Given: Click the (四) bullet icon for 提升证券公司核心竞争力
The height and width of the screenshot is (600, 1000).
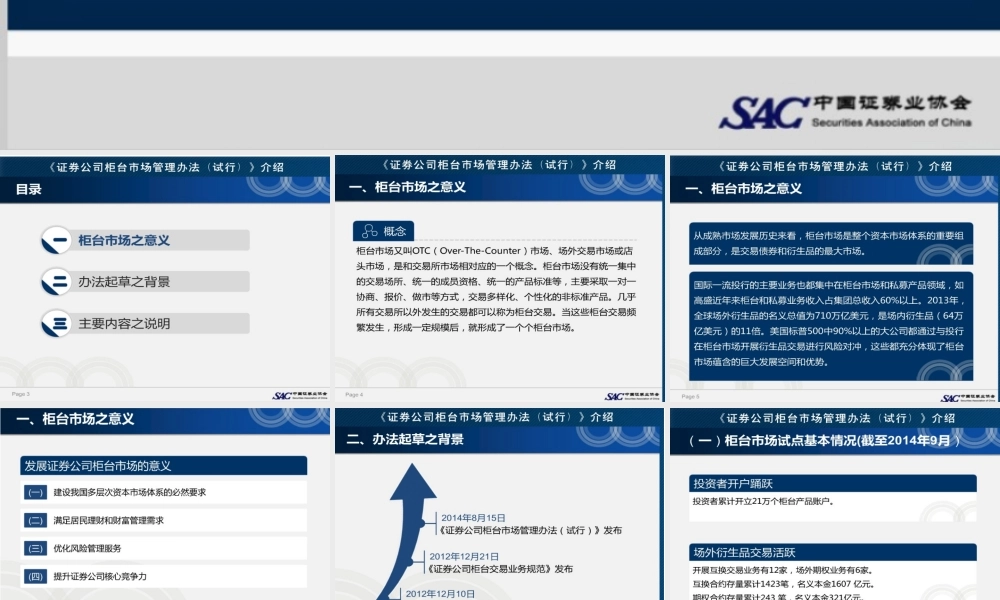Looking at the screenshot, I should 35,576.
